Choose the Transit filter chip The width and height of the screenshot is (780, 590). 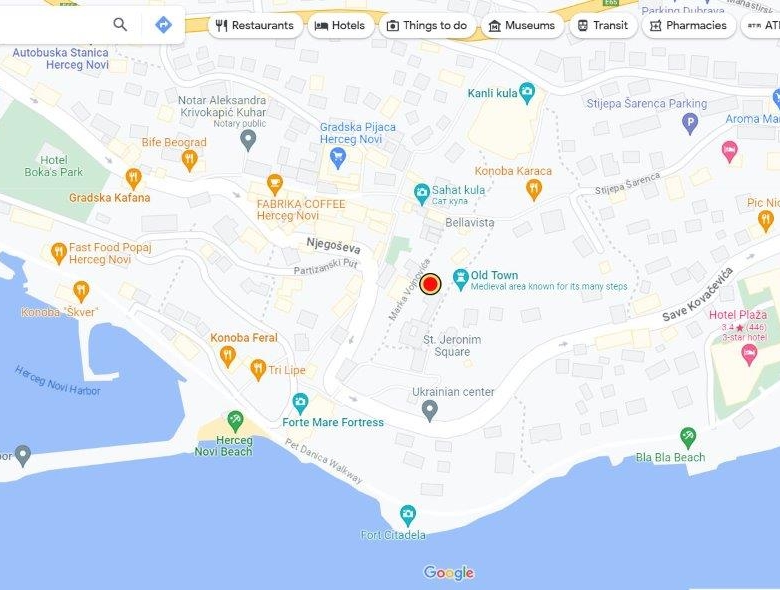tap(603, 25)
